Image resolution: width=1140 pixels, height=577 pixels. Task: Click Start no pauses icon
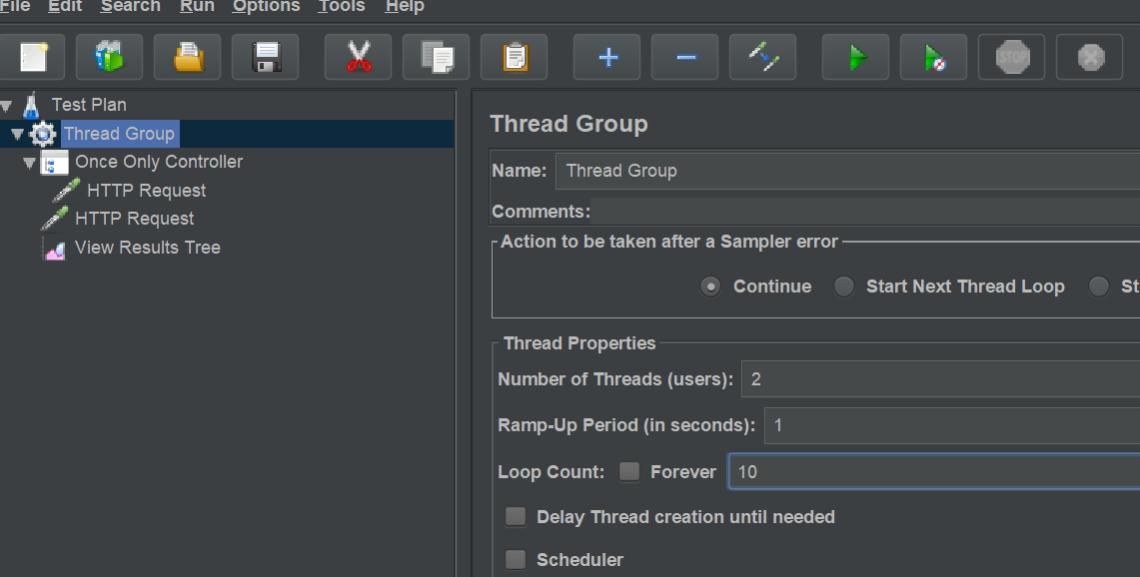coord(934,57)
